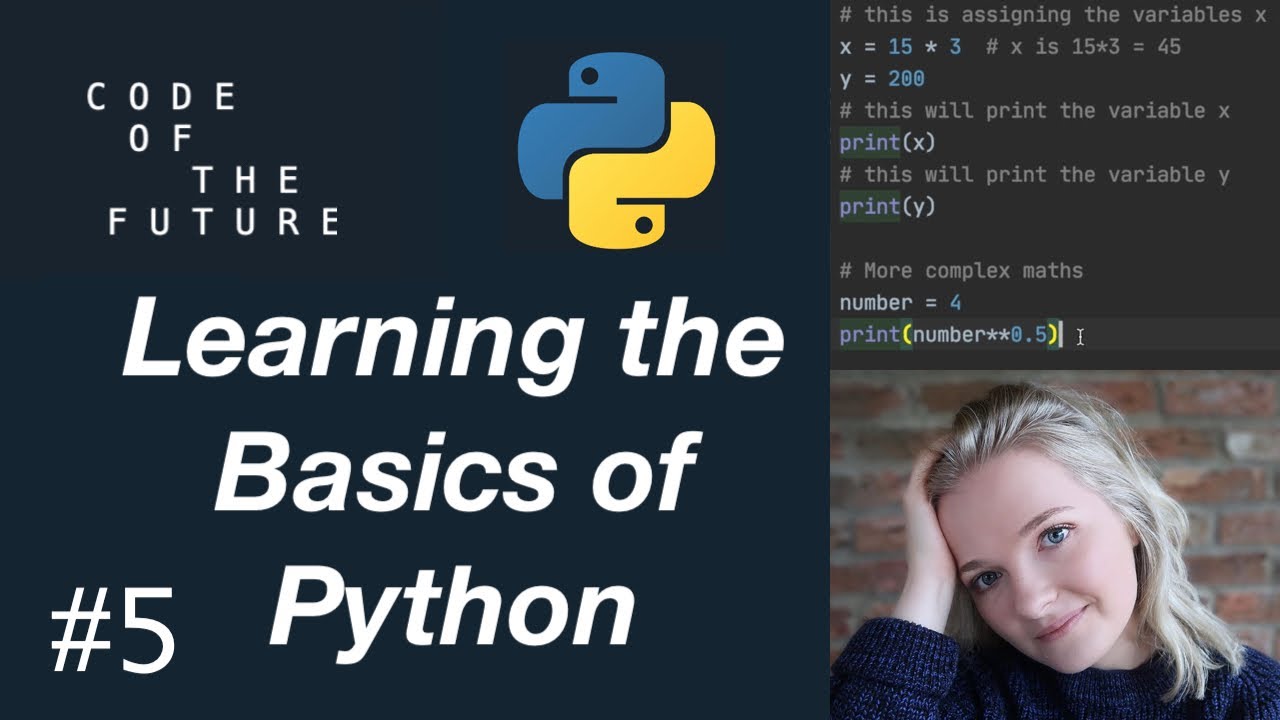The height and width of the screenshot is (720, 1280).
Task: Place the cursor on 'print(y)'
Action: tap(887, 206)
